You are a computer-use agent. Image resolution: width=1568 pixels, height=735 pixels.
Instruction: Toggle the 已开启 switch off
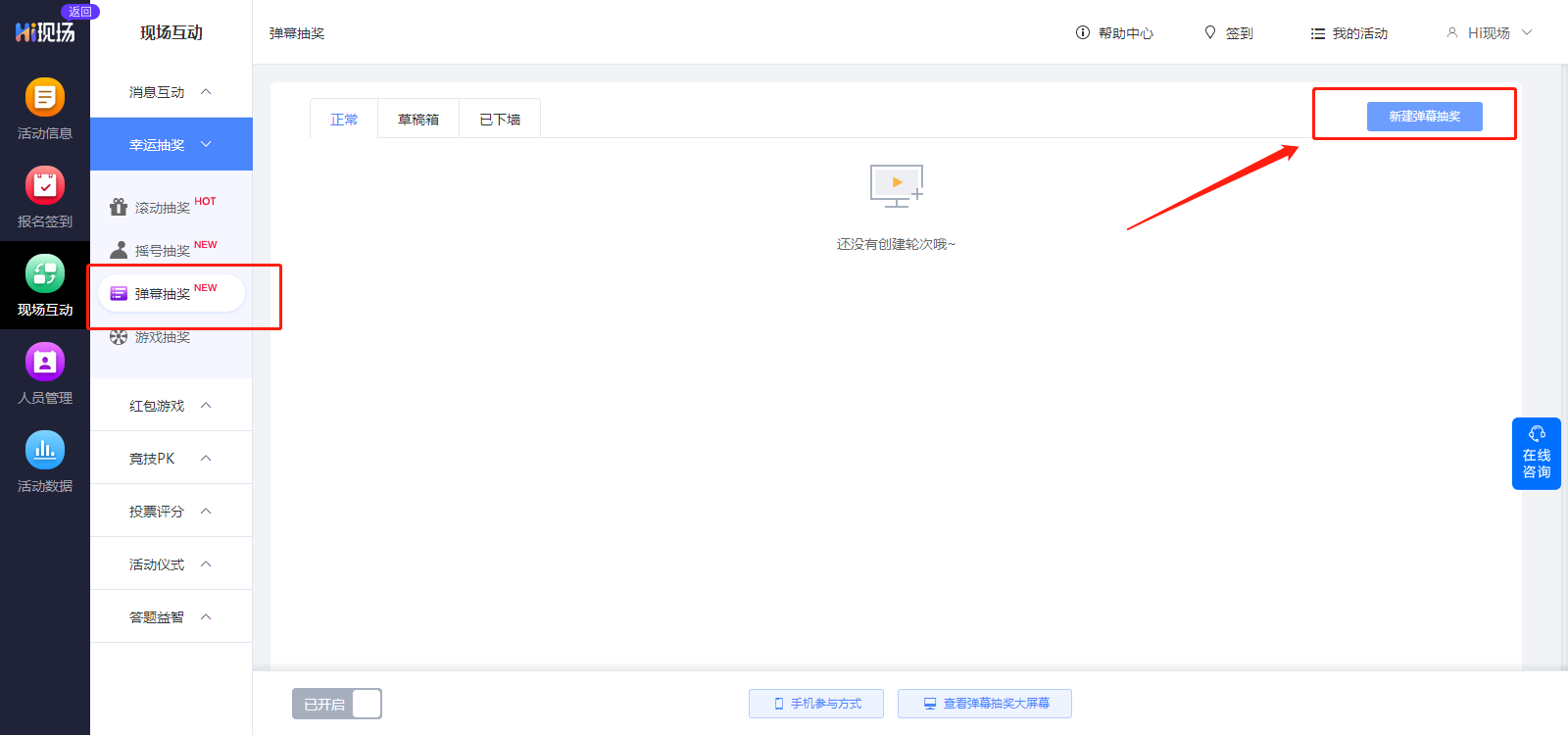coord(337,704)
